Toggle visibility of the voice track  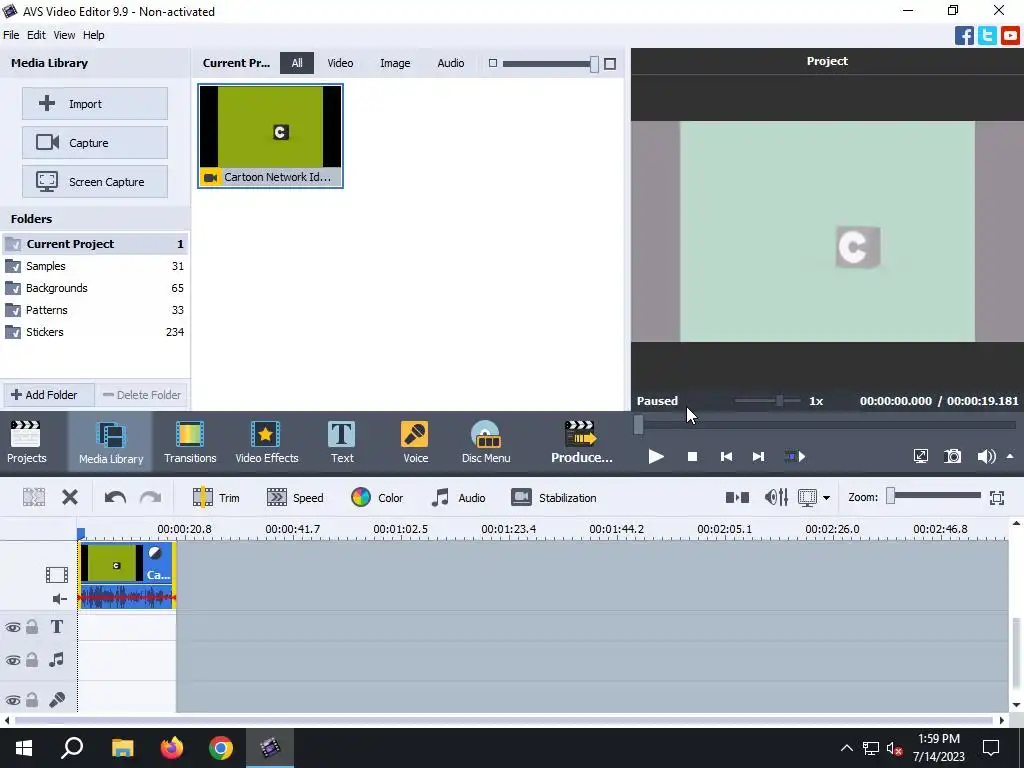coord(12,700)
